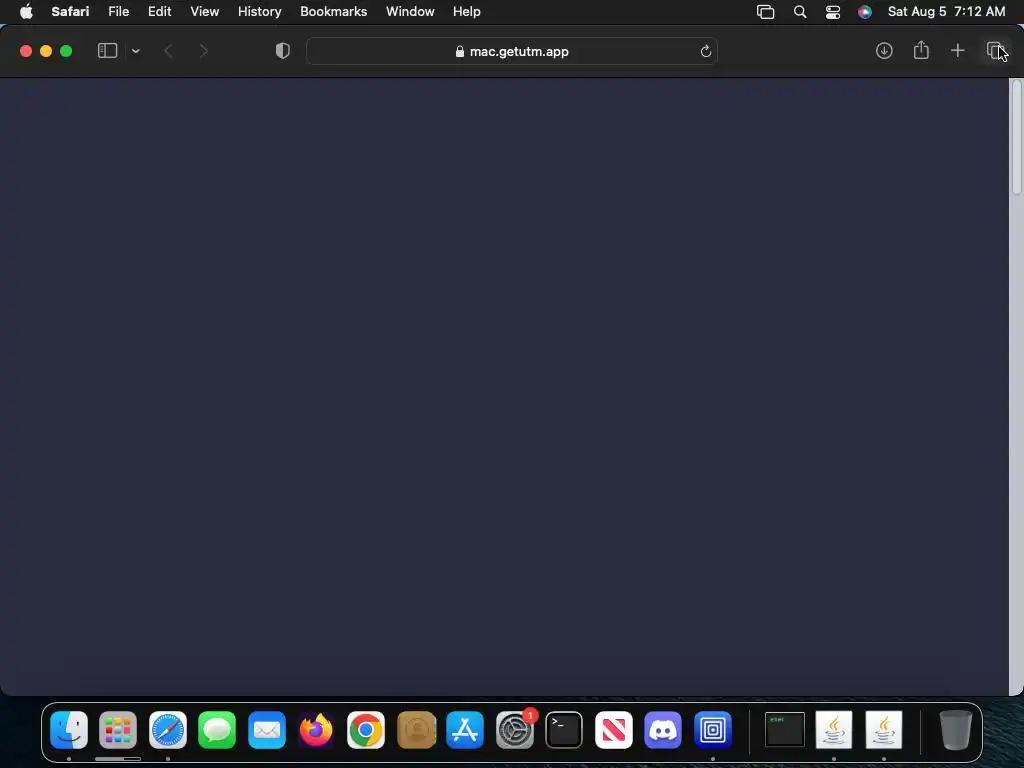The height and width of the screenshot is (768, 1024).
Task: Open the Safari application menu
Action: pos(70,12)
